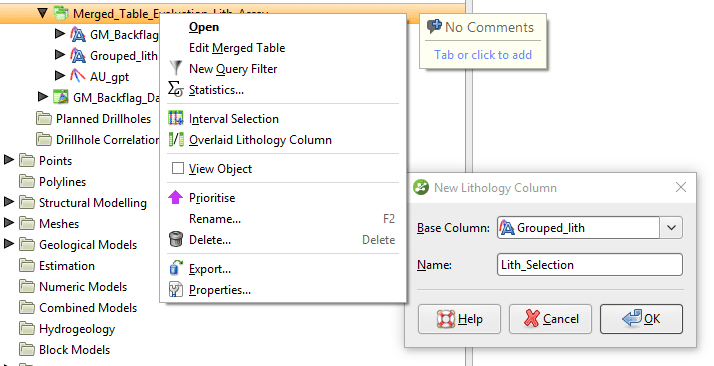Click the Tab or click to add link
The height and width of the screenshot is (366, 714).
[483, 55]
